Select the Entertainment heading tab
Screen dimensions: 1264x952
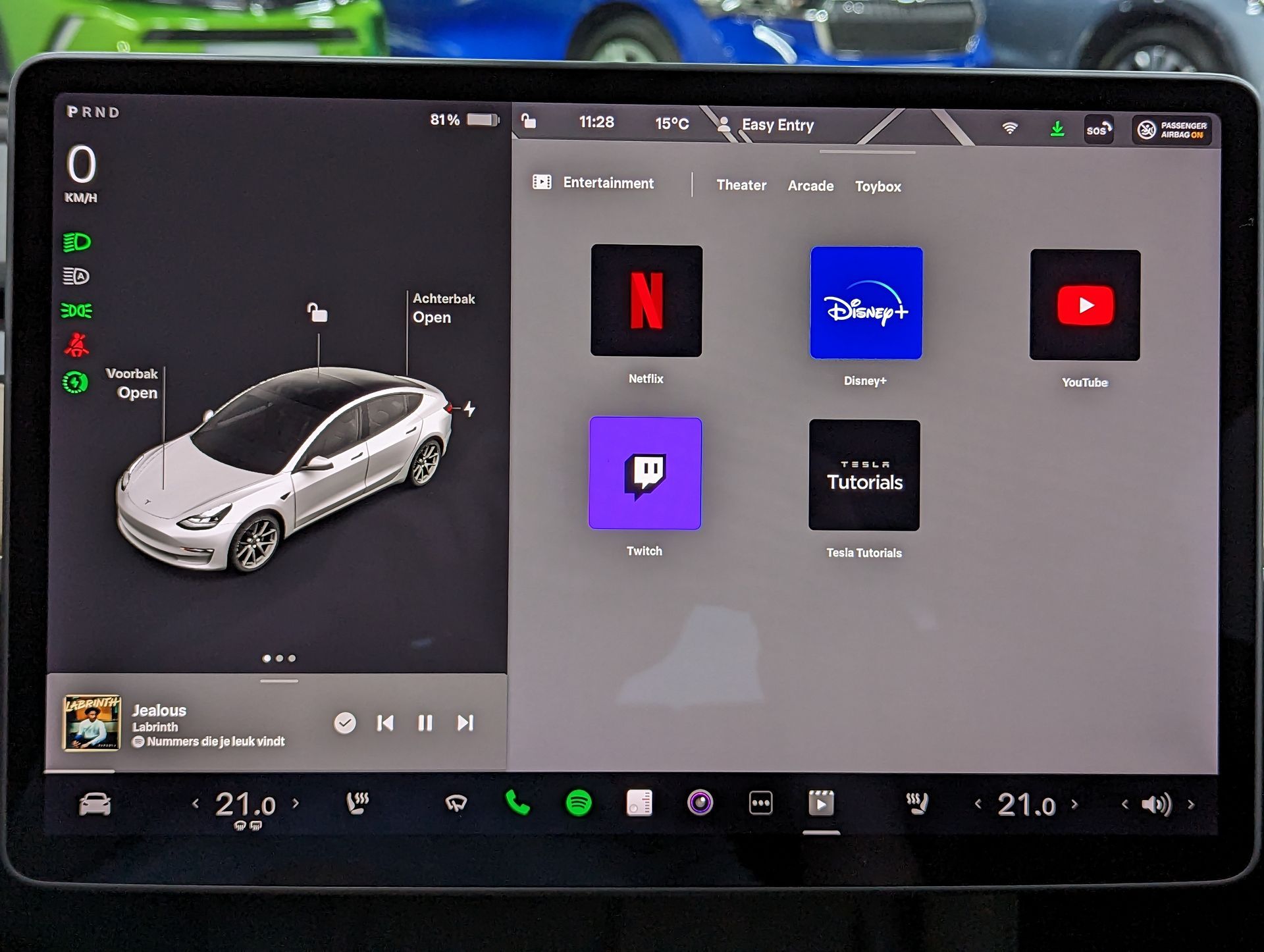pyautogui.click(x=593, y=182)
